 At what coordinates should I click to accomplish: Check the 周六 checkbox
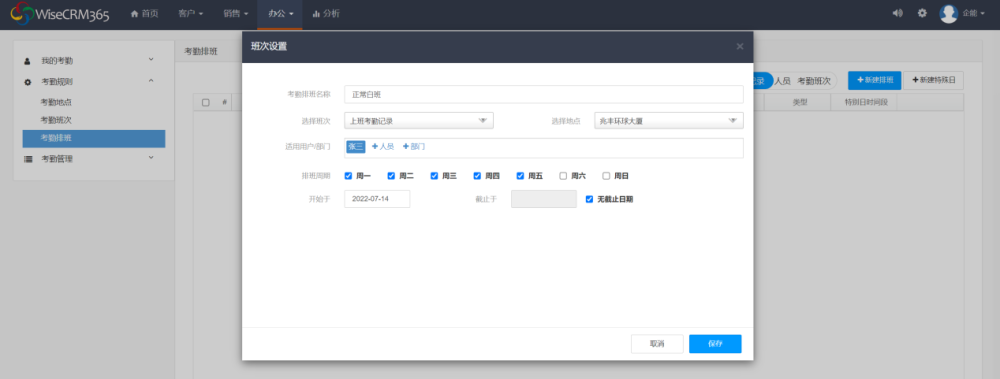tap(563, 176)
